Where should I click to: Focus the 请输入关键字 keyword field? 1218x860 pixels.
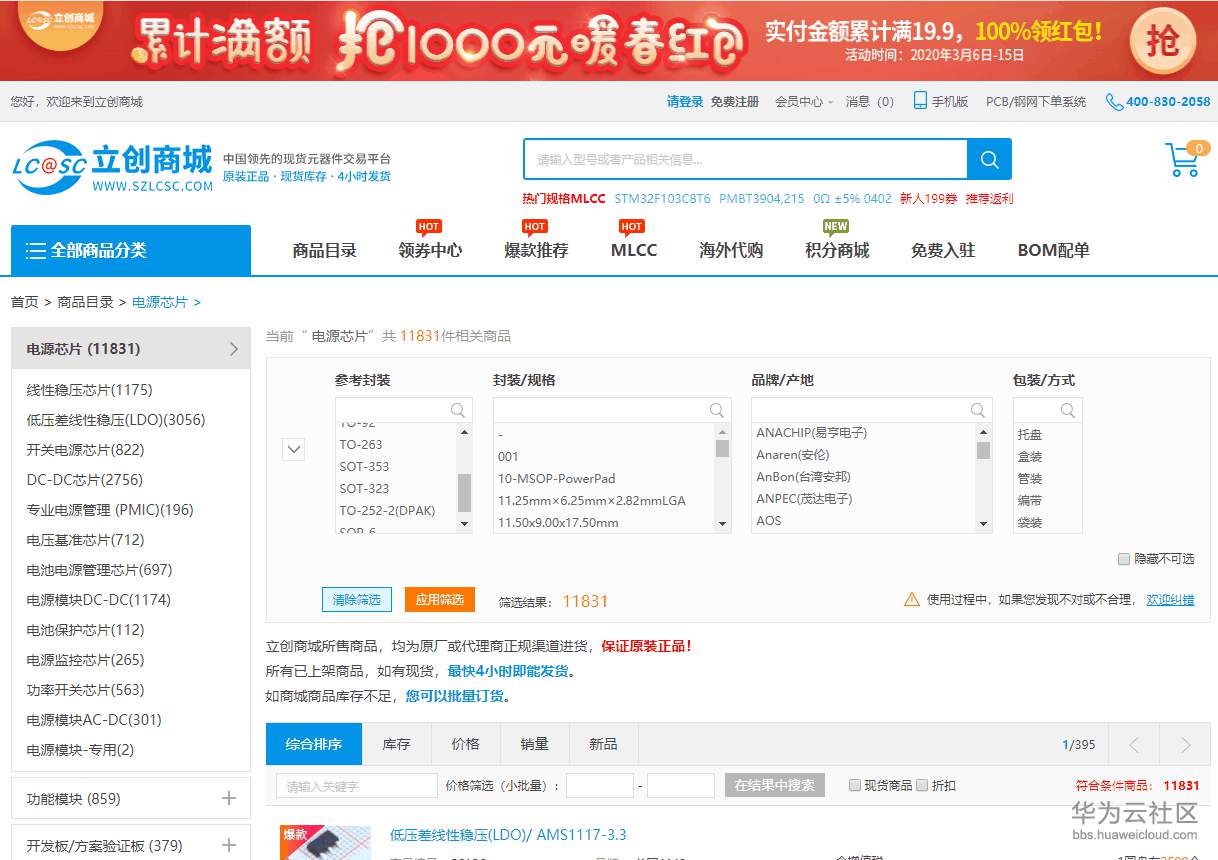(357, 785)
